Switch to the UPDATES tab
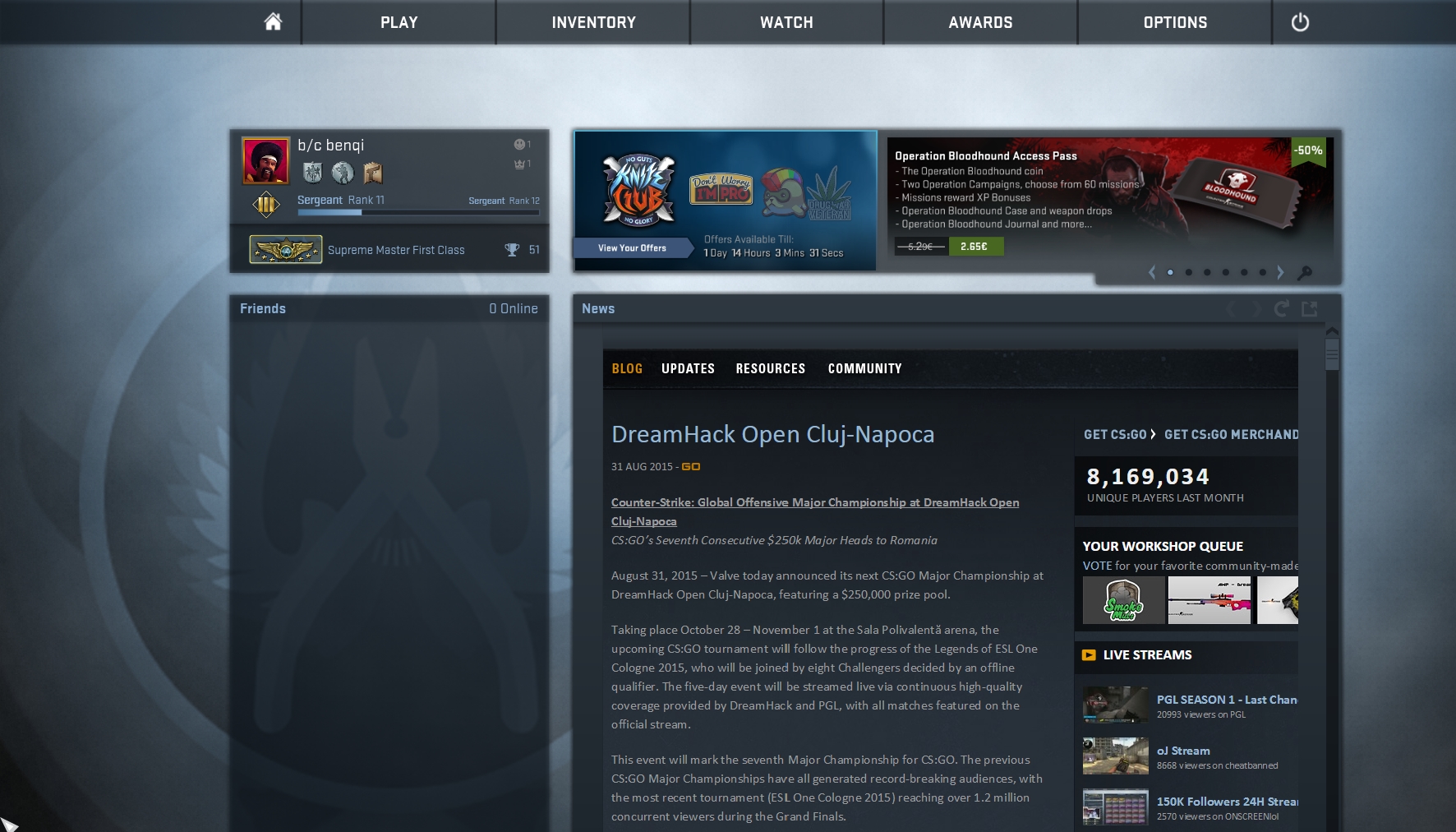 pos(688,368)
